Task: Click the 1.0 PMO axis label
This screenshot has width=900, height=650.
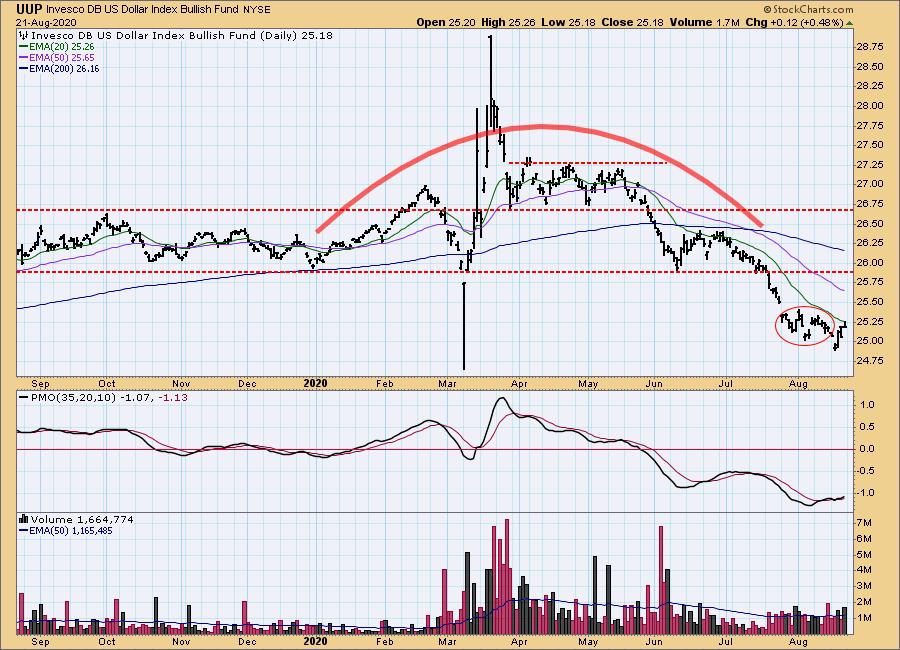Action: 867,405
